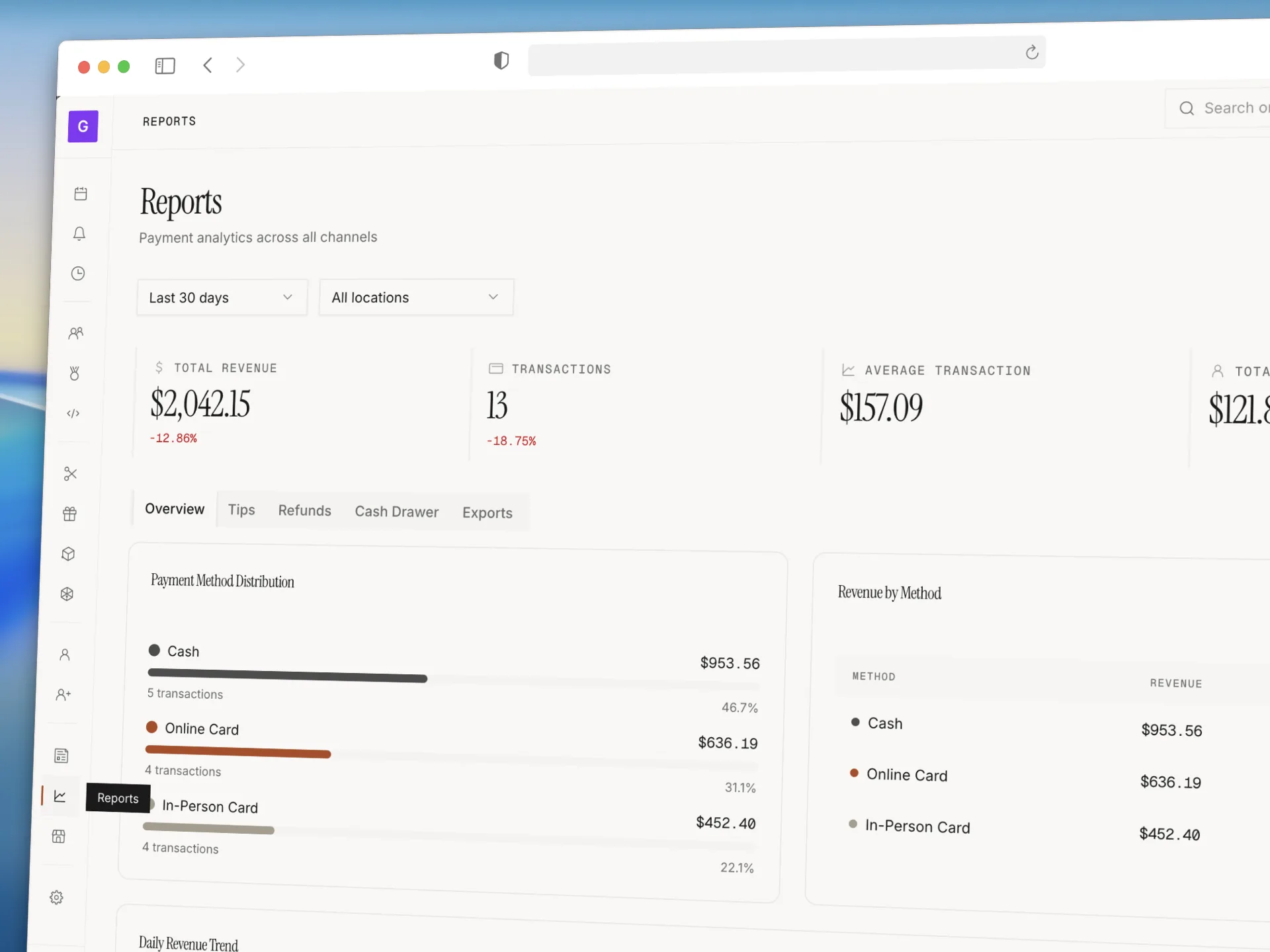Select the clock history icon

pyautogui.click(x=77, y=273)
